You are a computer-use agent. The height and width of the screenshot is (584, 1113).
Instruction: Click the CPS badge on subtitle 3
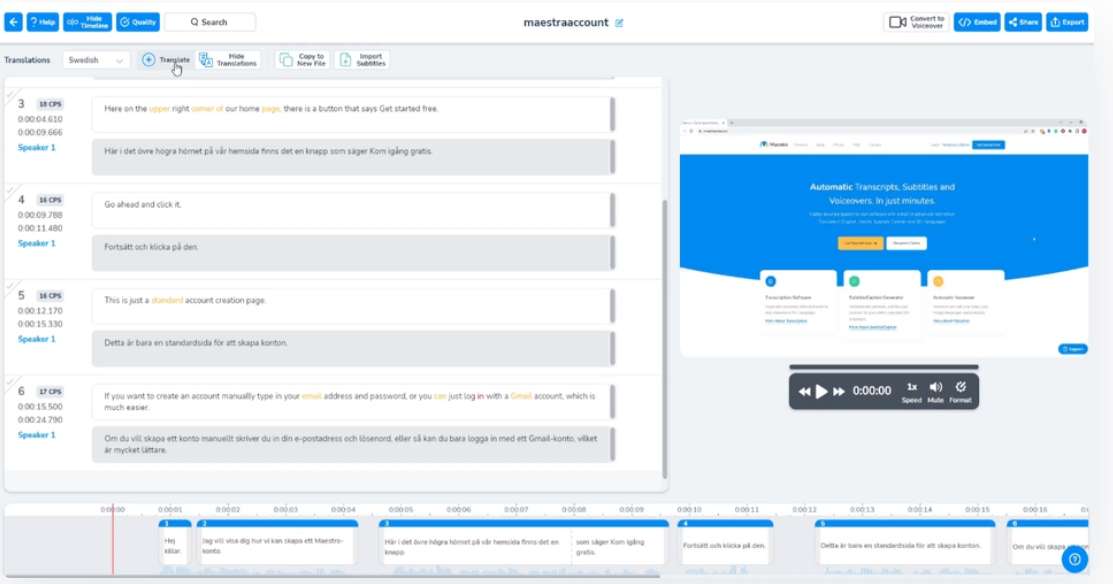[50, 104]
